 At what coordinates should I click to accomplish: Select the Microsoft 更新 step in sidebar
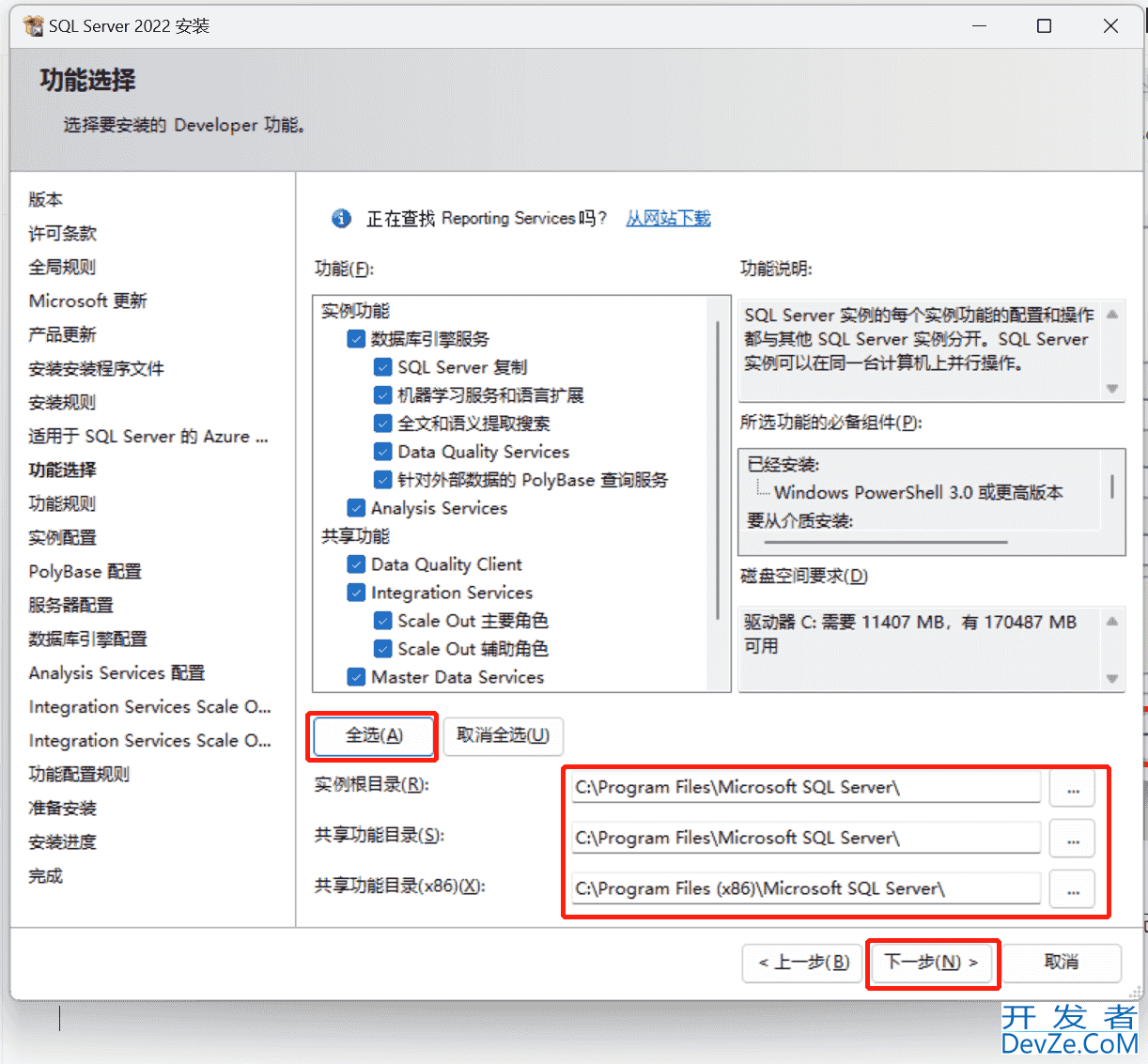(87, 301)
